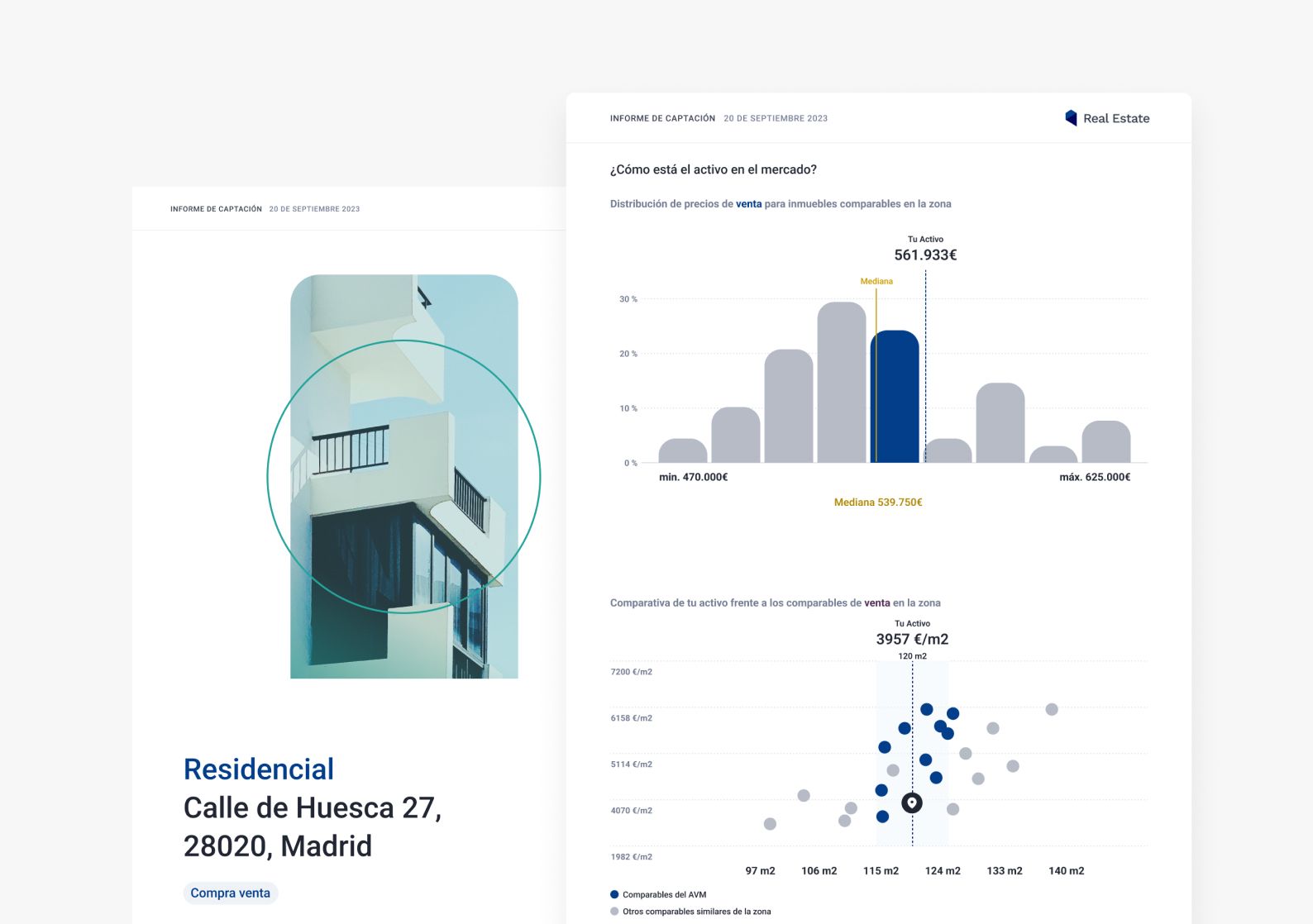The height and width of the screenshot is (924, 1313).
Task: Click the 1982 €/m2 axis label
Action: 632,857
